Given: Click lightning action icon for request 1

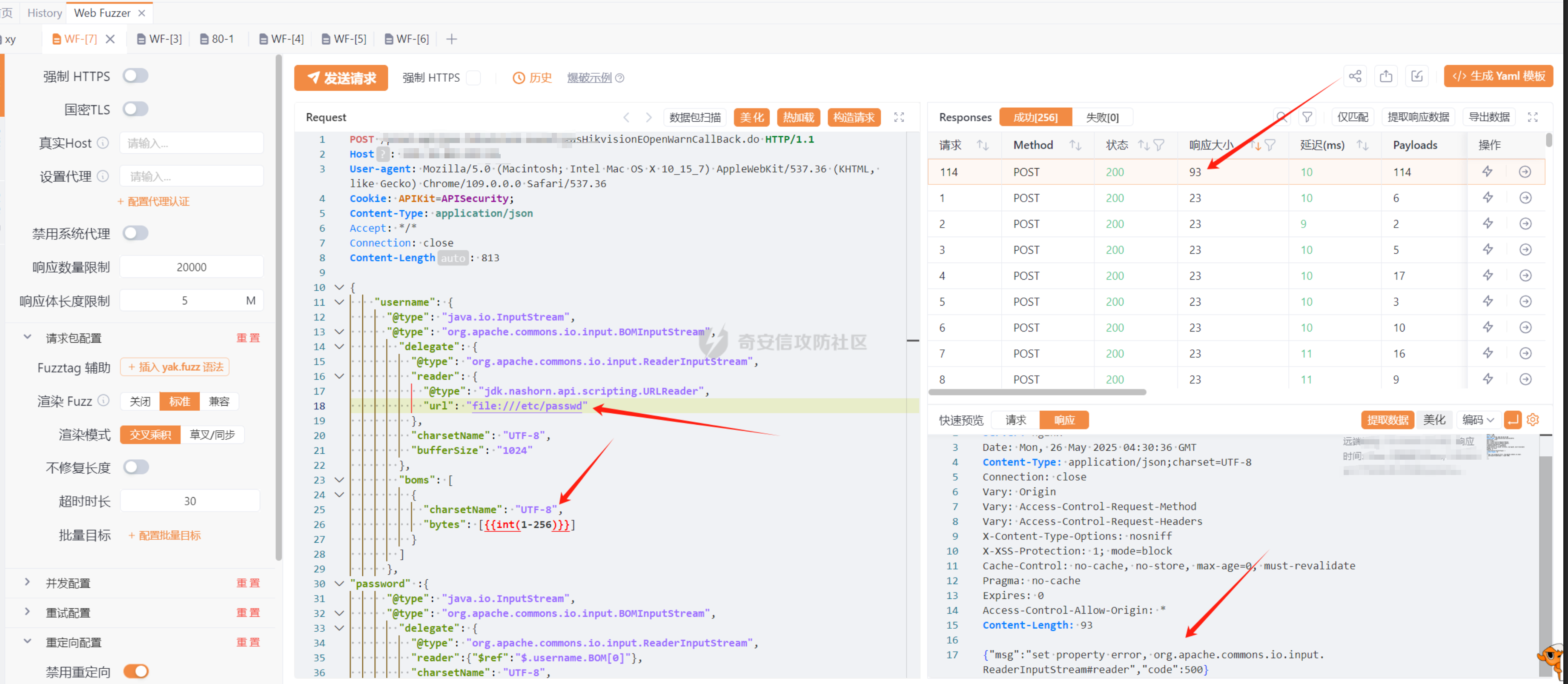Looking at the screenshot, I should (x=1488, y=198).
